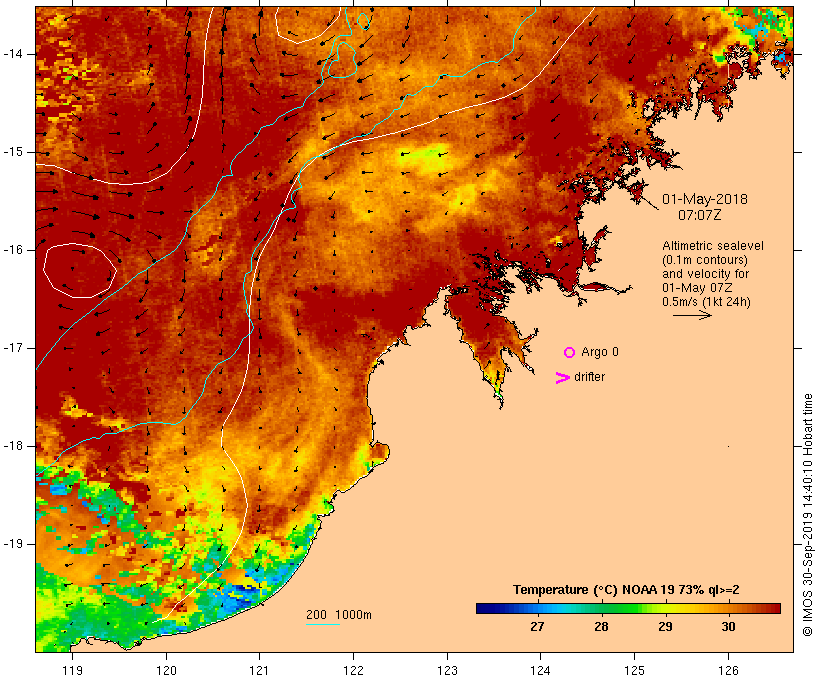Click the 'Argo 0' legend label
Screen dimensions: 820x680
pyautogui.click(x=600, y=352)
